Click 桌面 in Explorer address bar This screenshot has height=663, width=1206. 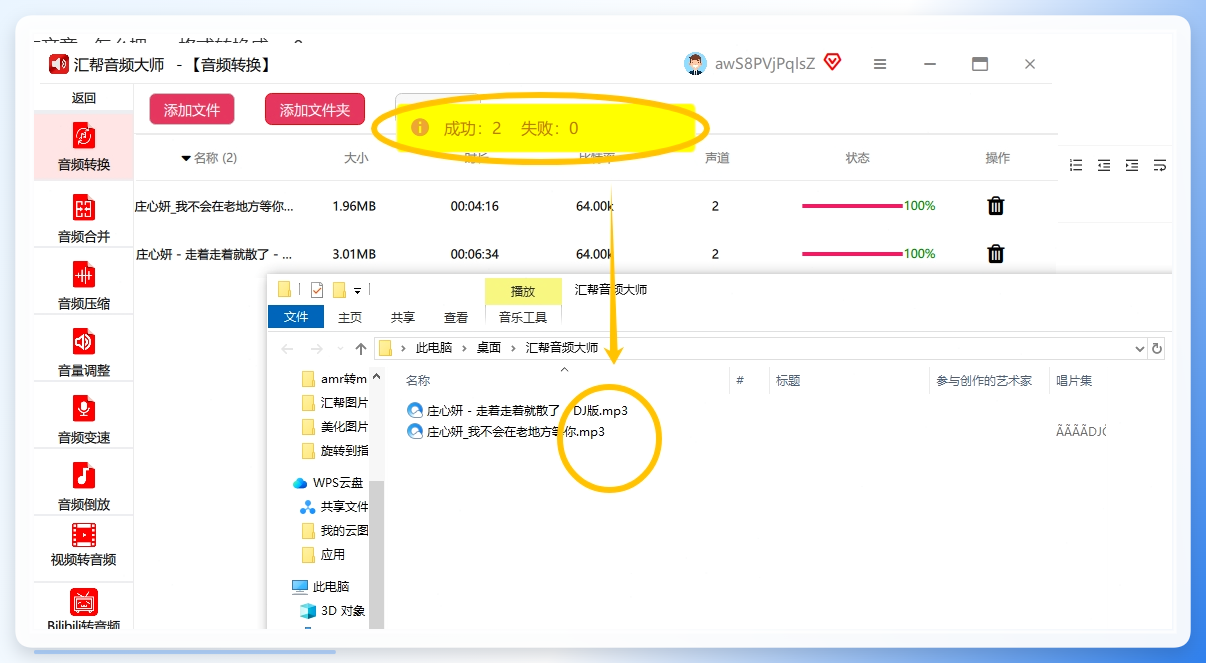(x=489, y=348)
